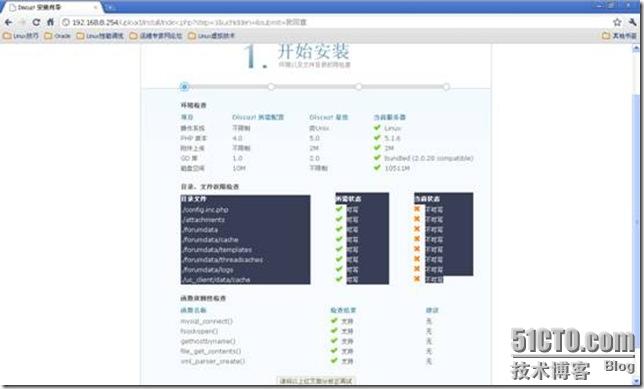Click the green required-status check for ./config.inc.php
Viewport: 644px width, 389px height.
(339, 209)
